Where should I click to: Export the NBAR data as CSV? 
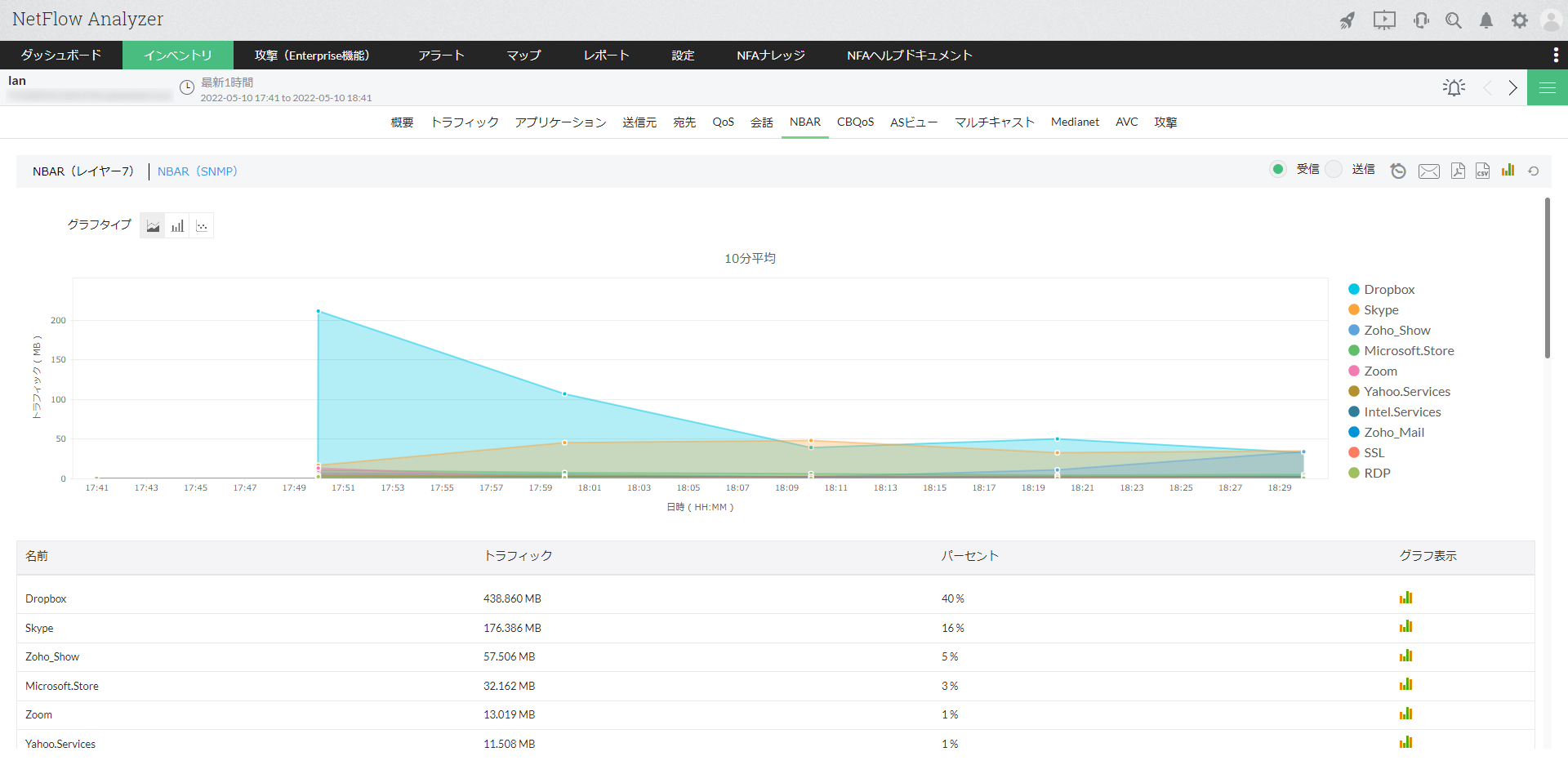click(1482, 171)
